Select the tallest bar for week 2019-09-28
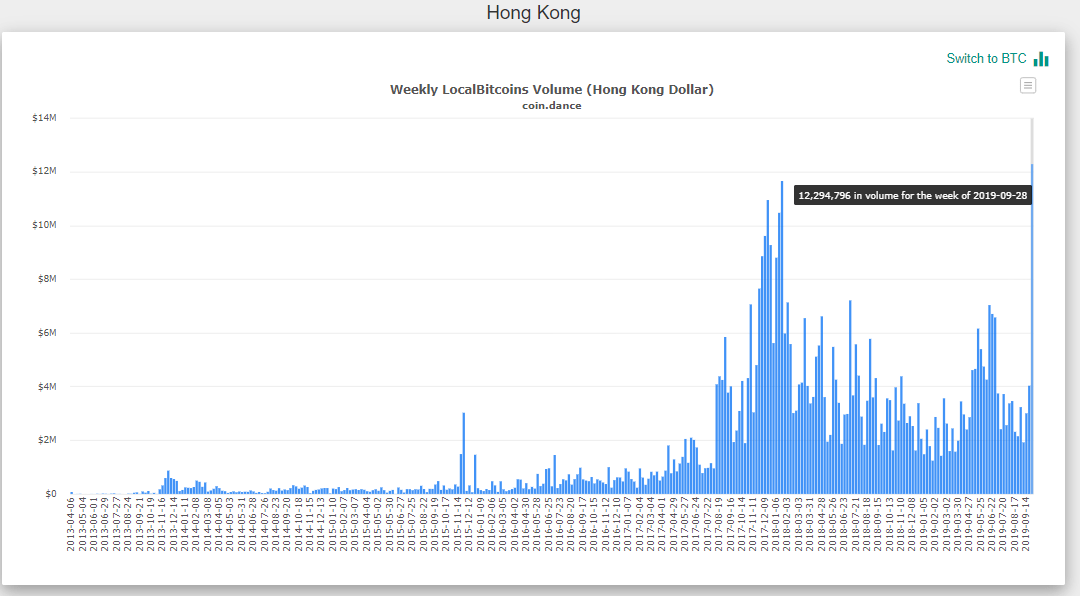The image size is (1080, 596). 1032,330
